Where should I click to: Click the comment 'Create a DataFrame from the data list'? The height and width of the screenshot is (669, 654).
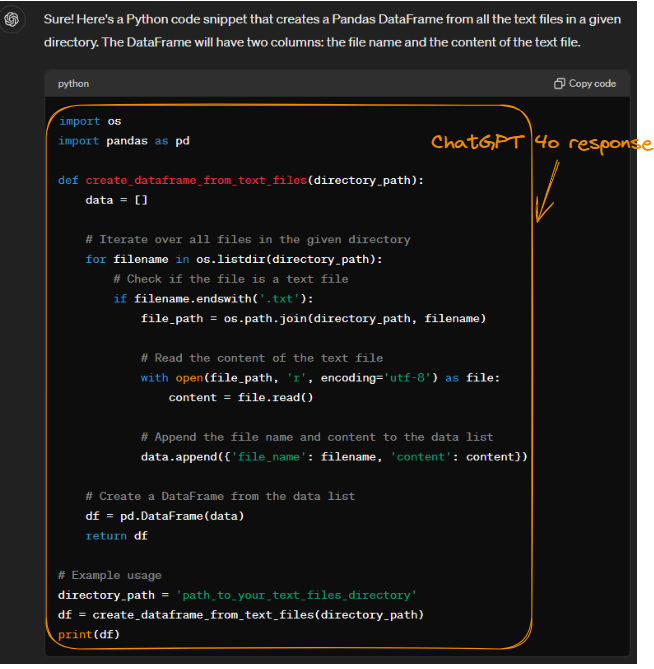(x=220, y=496)
